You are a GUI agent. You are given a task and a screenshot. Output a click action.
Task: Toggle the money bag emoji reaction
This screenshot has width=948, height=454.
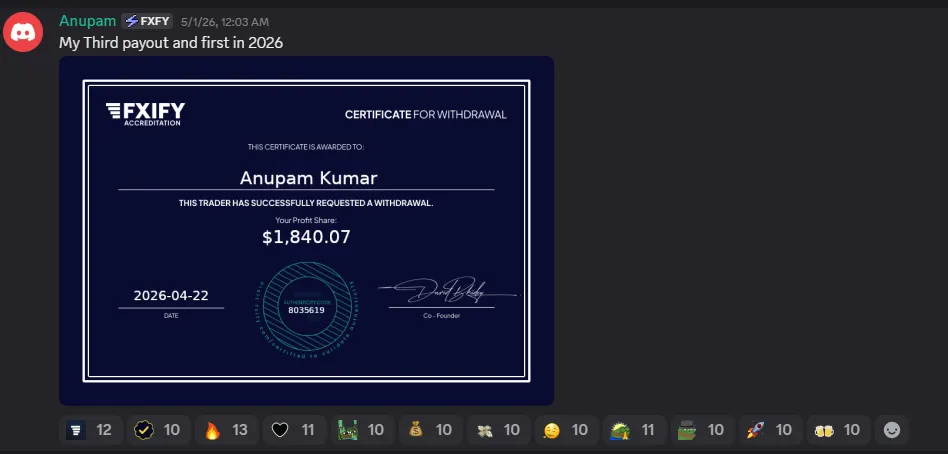[x=430, y=430]
